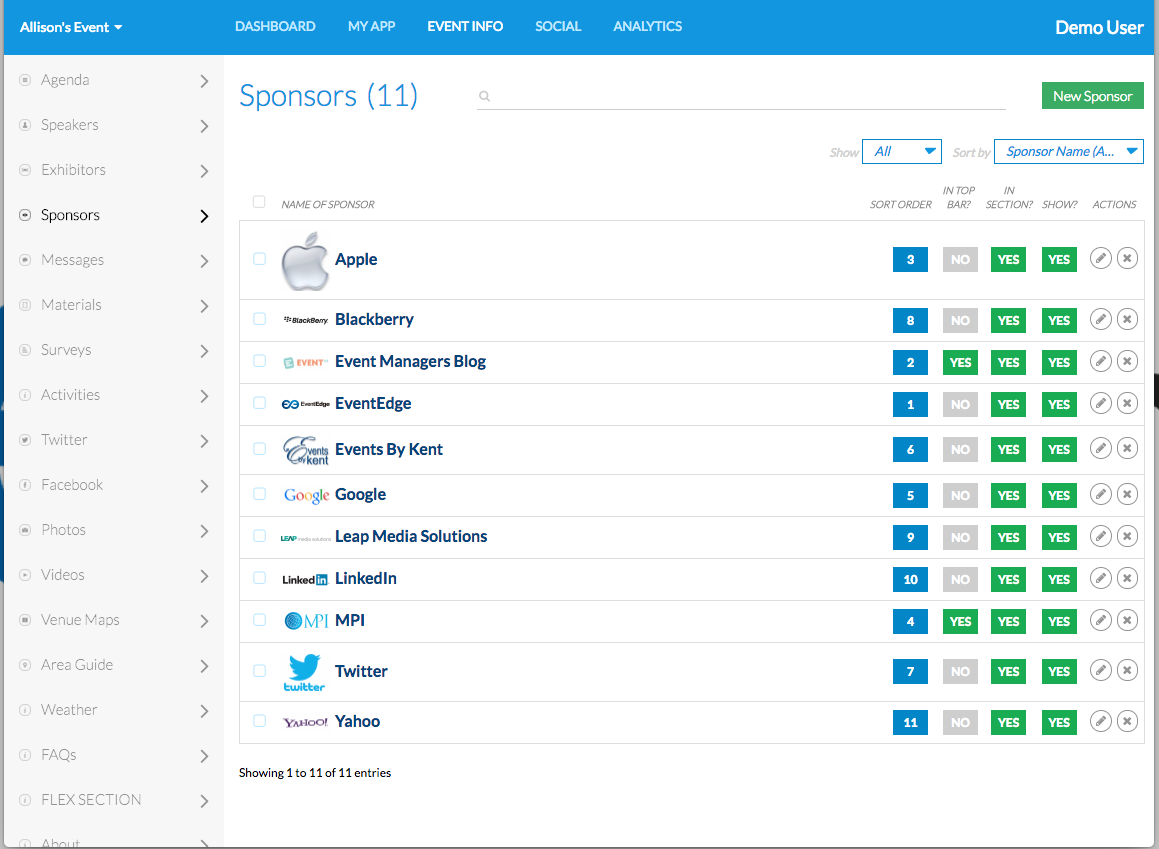Delete the Blackberry sponsor with X icon
Screen dimensions: 1159x849
[x=1127, y=319]
